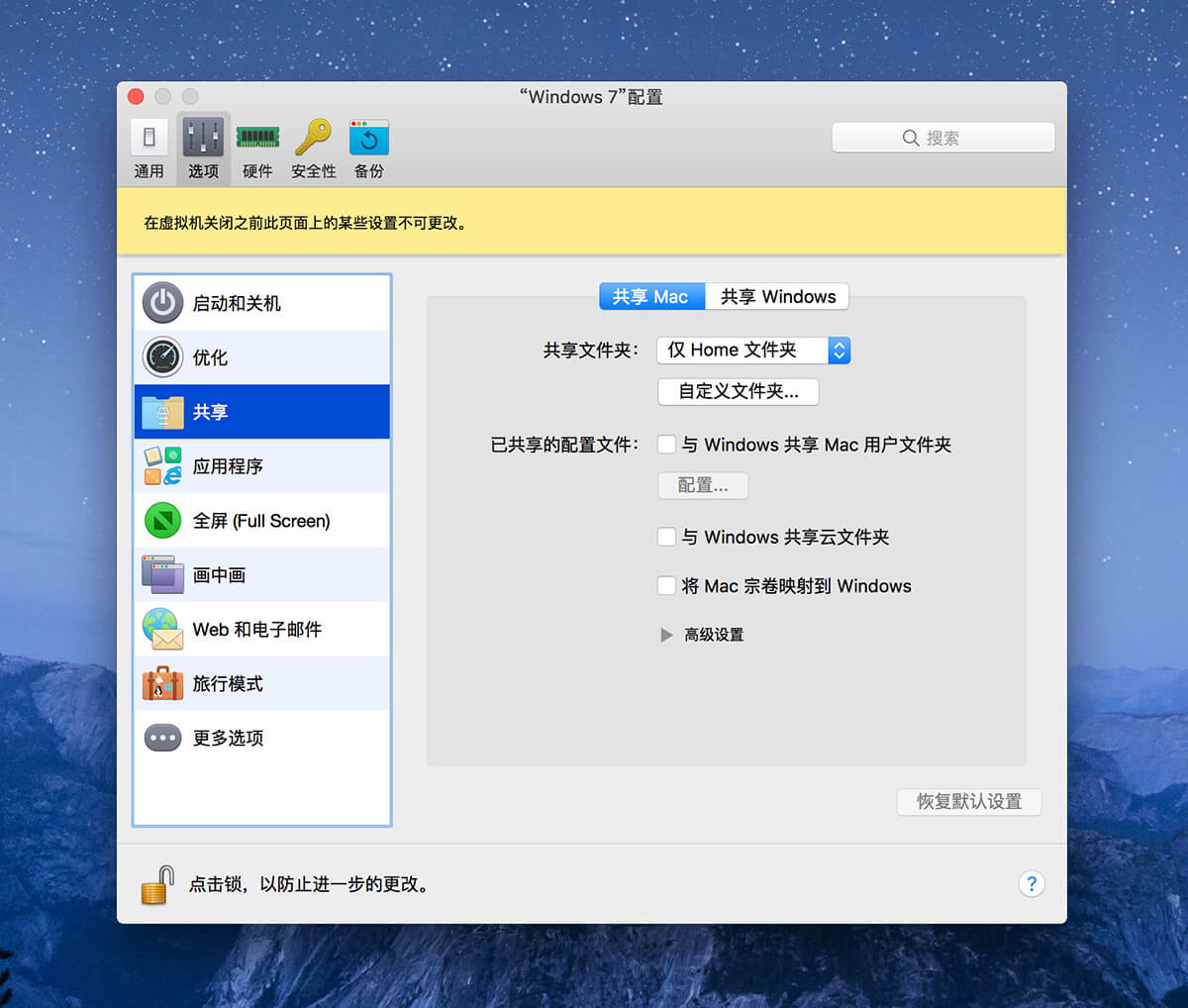Viewport: 1188px width, 1008px height.
Task: Select 优化 in the sidebar list
Action: (262, 357)
